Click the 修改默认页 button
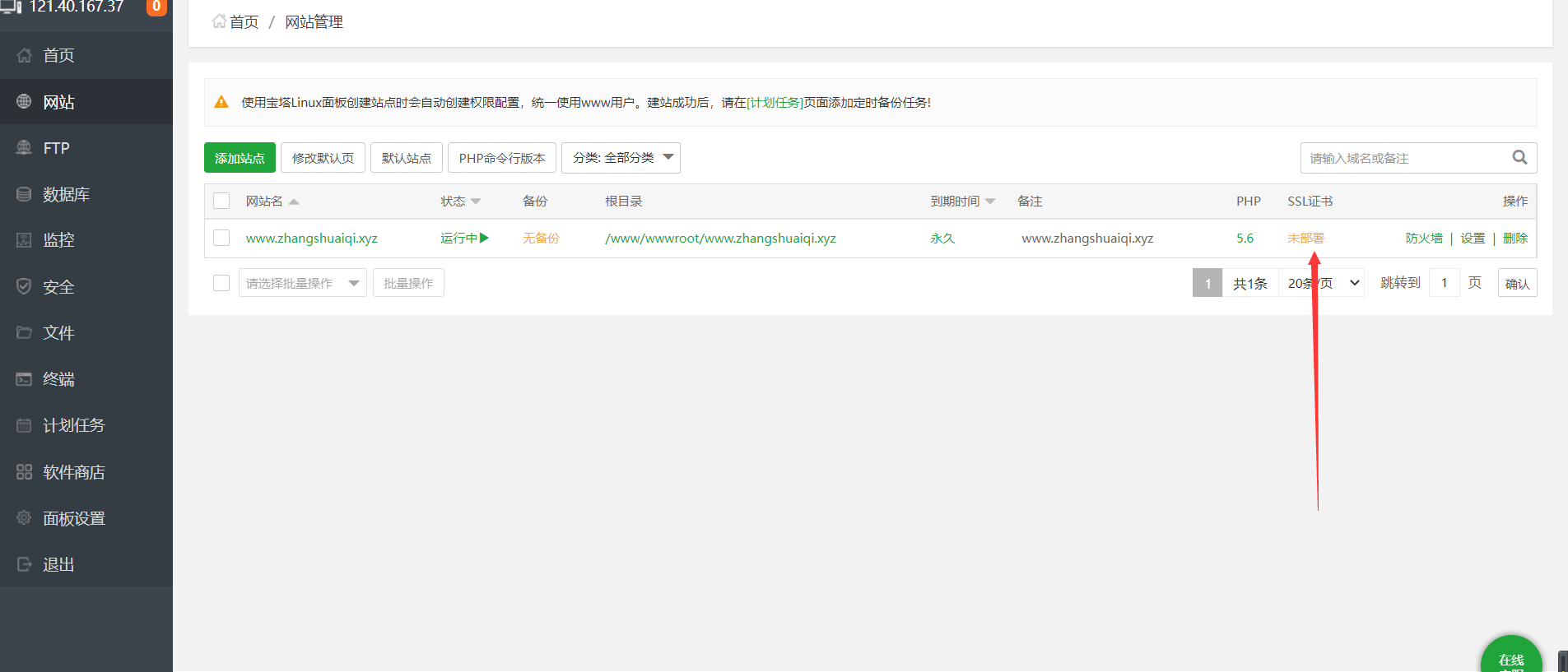This screenshot has height=672, width=1568. 323,158
